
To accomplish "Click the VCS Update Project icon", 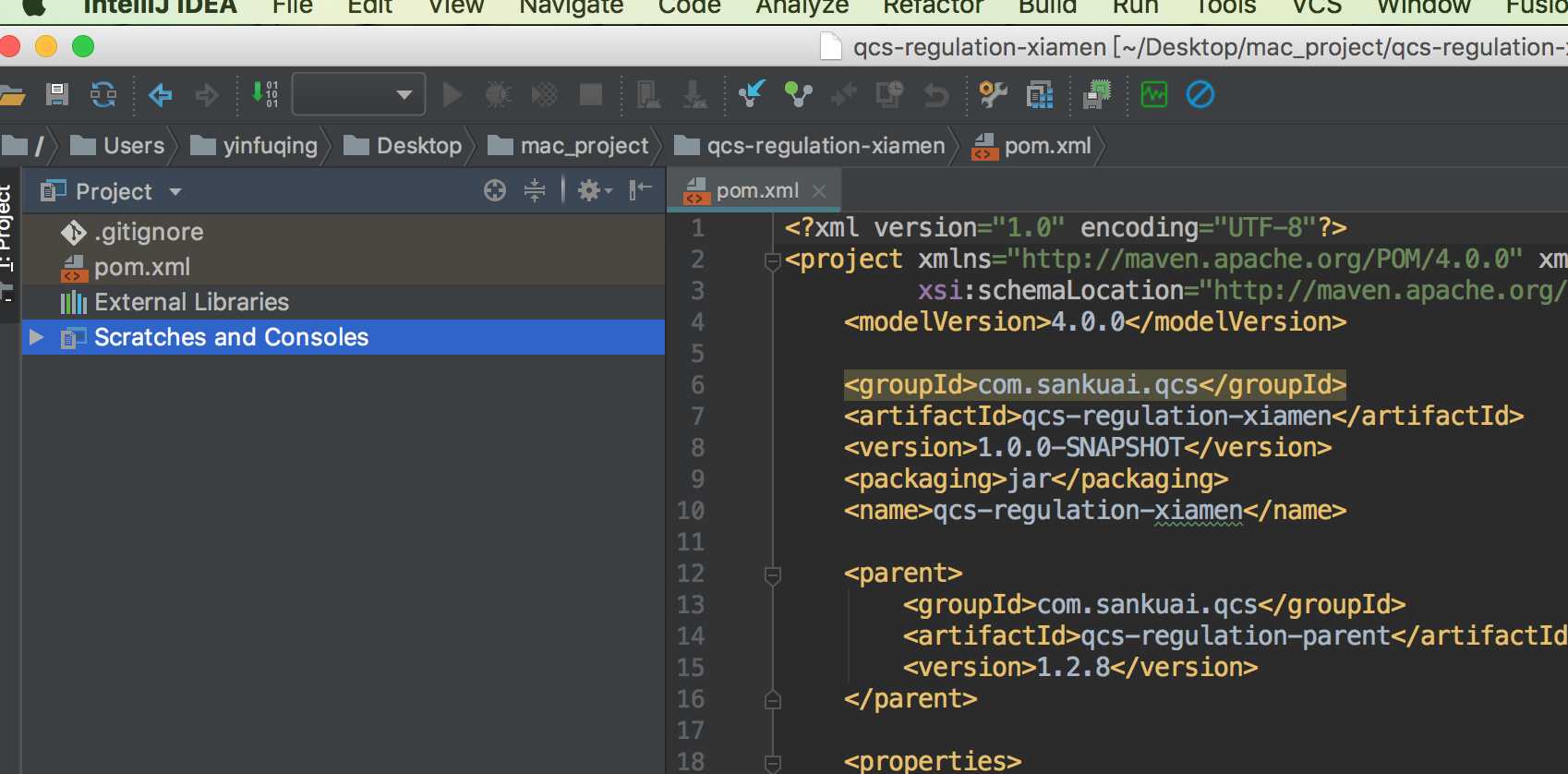I will pos(752,94).
